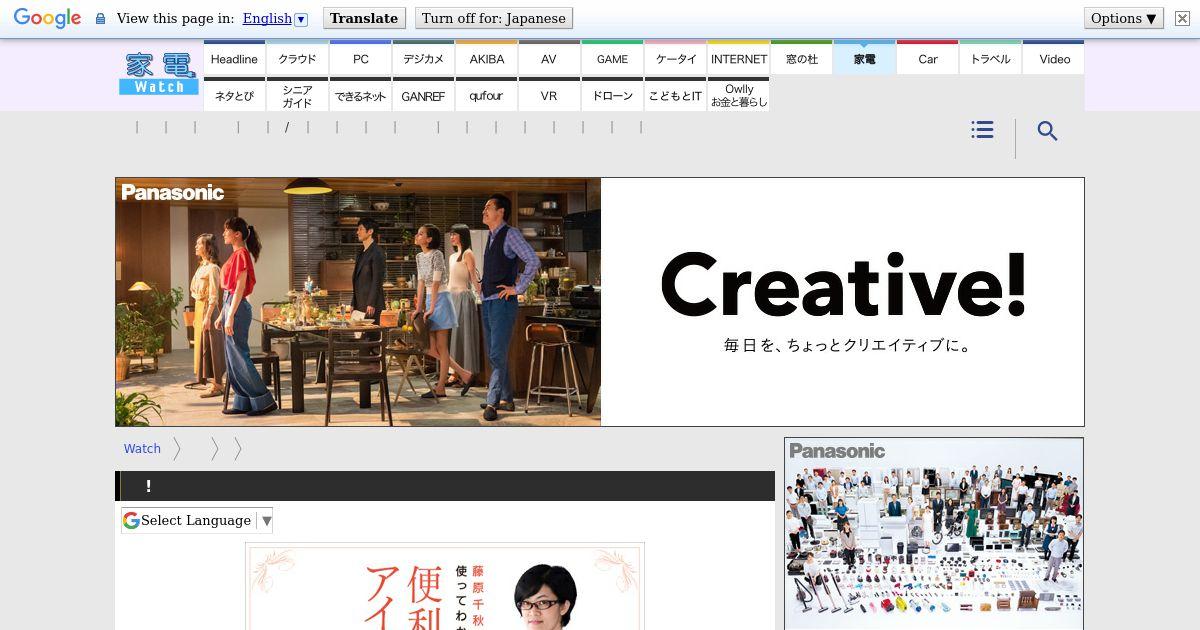Open the デジカメ Watch tab
Viewport: 1200px width, 630px height.
click(x=423, y=58)
